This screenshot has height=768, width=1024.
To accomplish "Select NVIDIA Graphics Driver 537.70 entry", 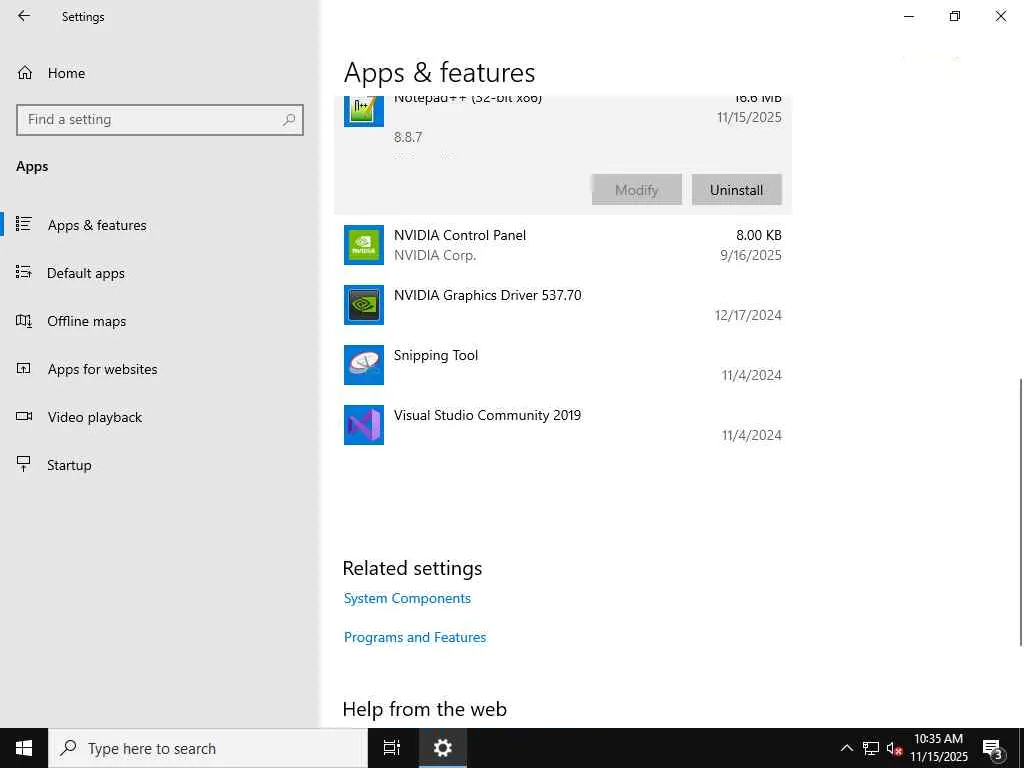I will [562, 305].
